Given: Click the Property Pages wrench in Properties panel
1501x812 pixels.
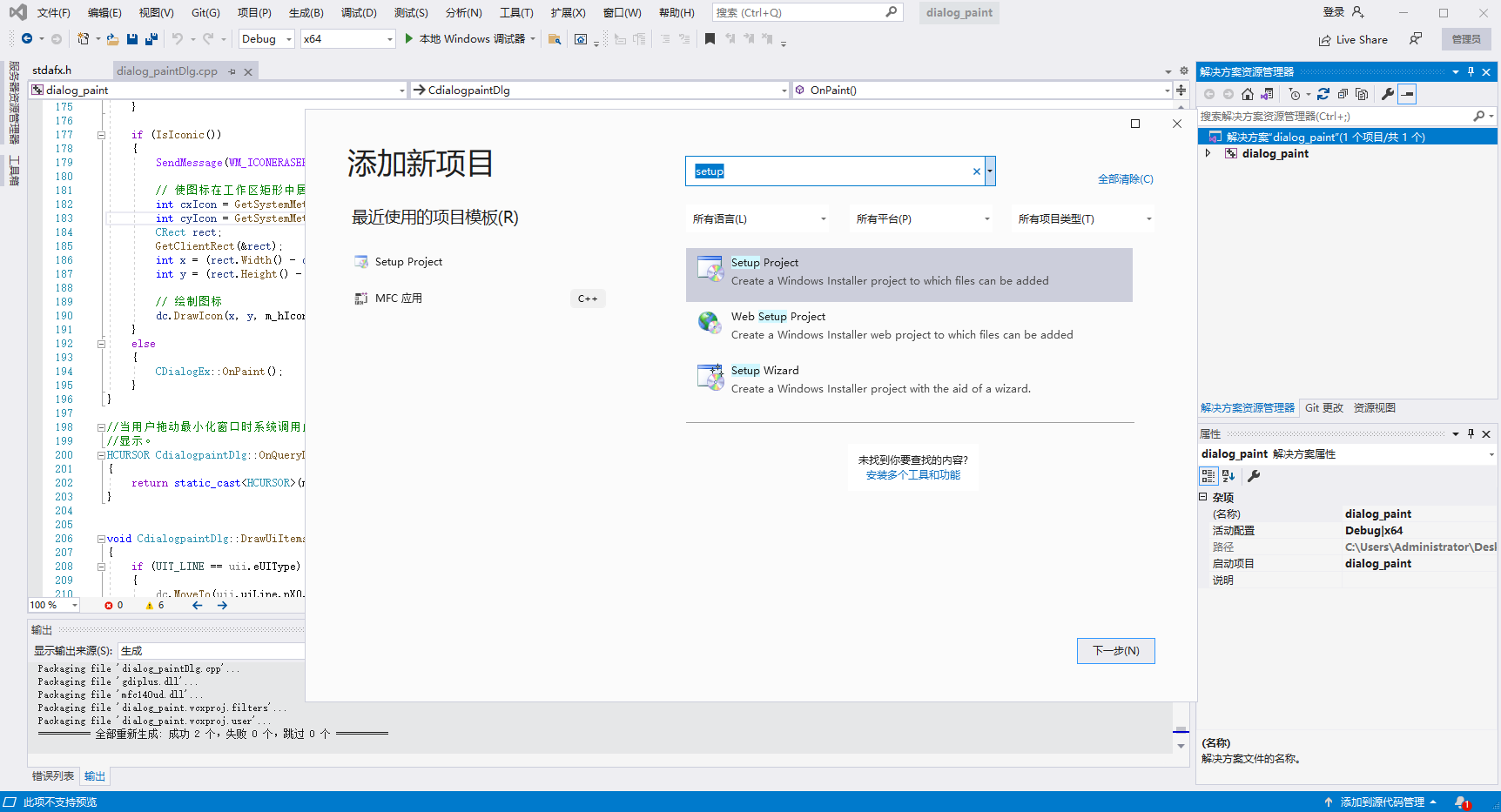Looking at the screenshot, I should point(1254,476).
